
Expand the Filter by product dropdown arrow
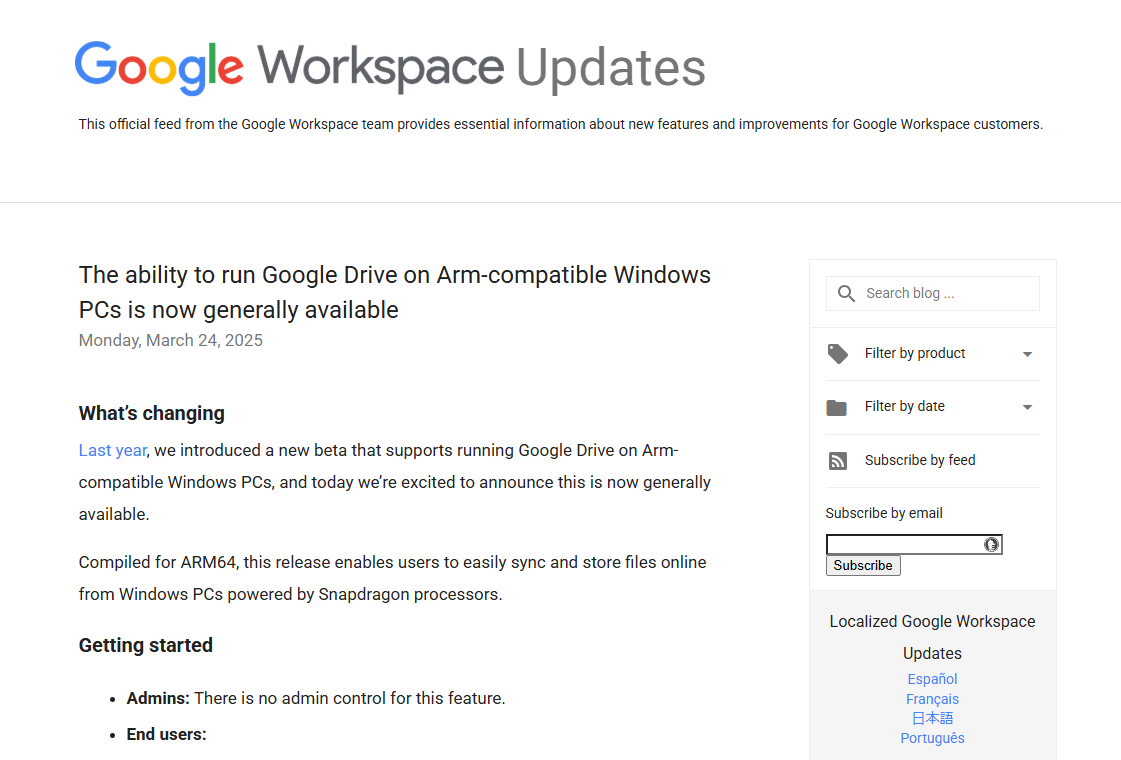coord(1027,354)
